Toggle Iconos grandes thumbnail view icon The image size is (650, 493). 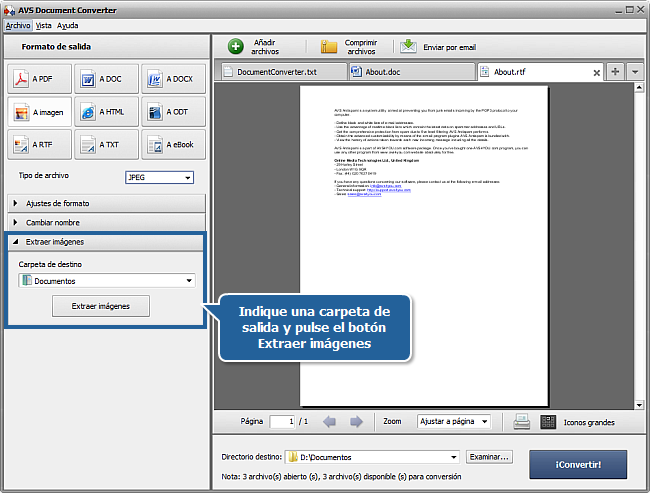pyautogui.click(x=548, y=422)
